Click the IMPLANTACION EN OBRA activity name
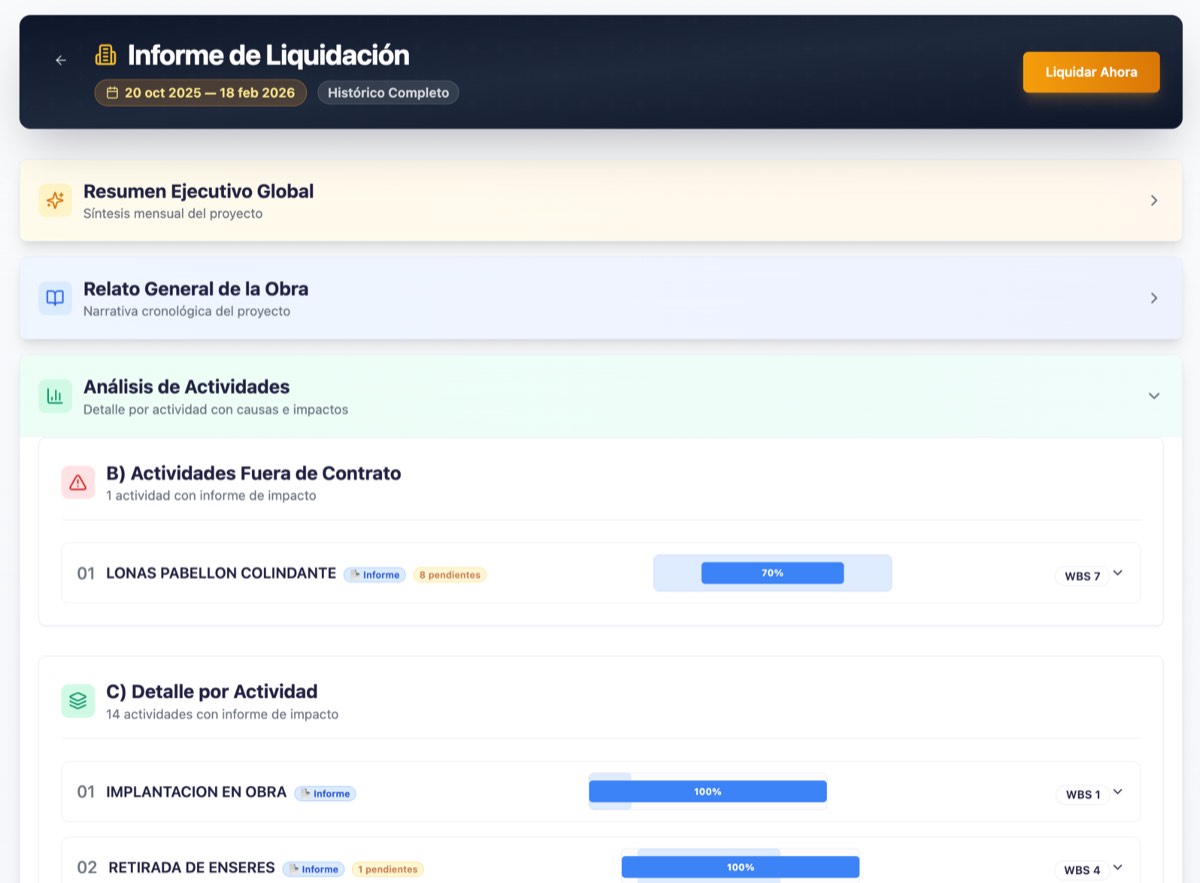The height and width of the screenshot is (883, 1200). click(196, 792)
